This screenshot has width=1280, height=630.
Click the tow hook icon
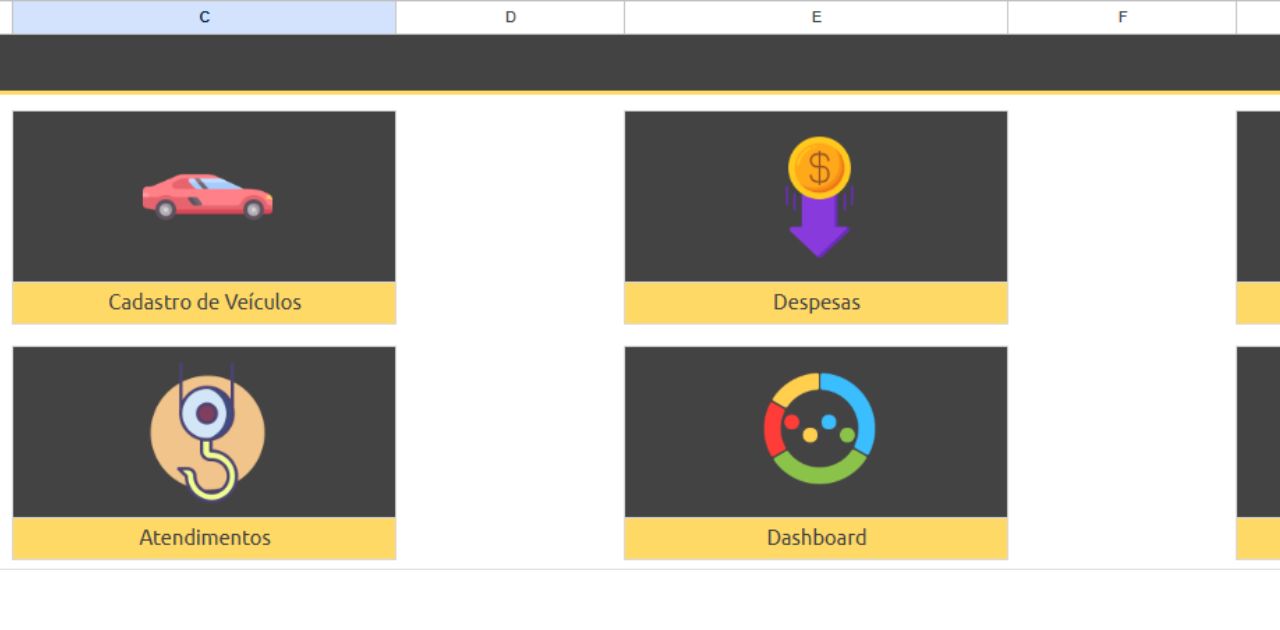(x=207, y=432)
